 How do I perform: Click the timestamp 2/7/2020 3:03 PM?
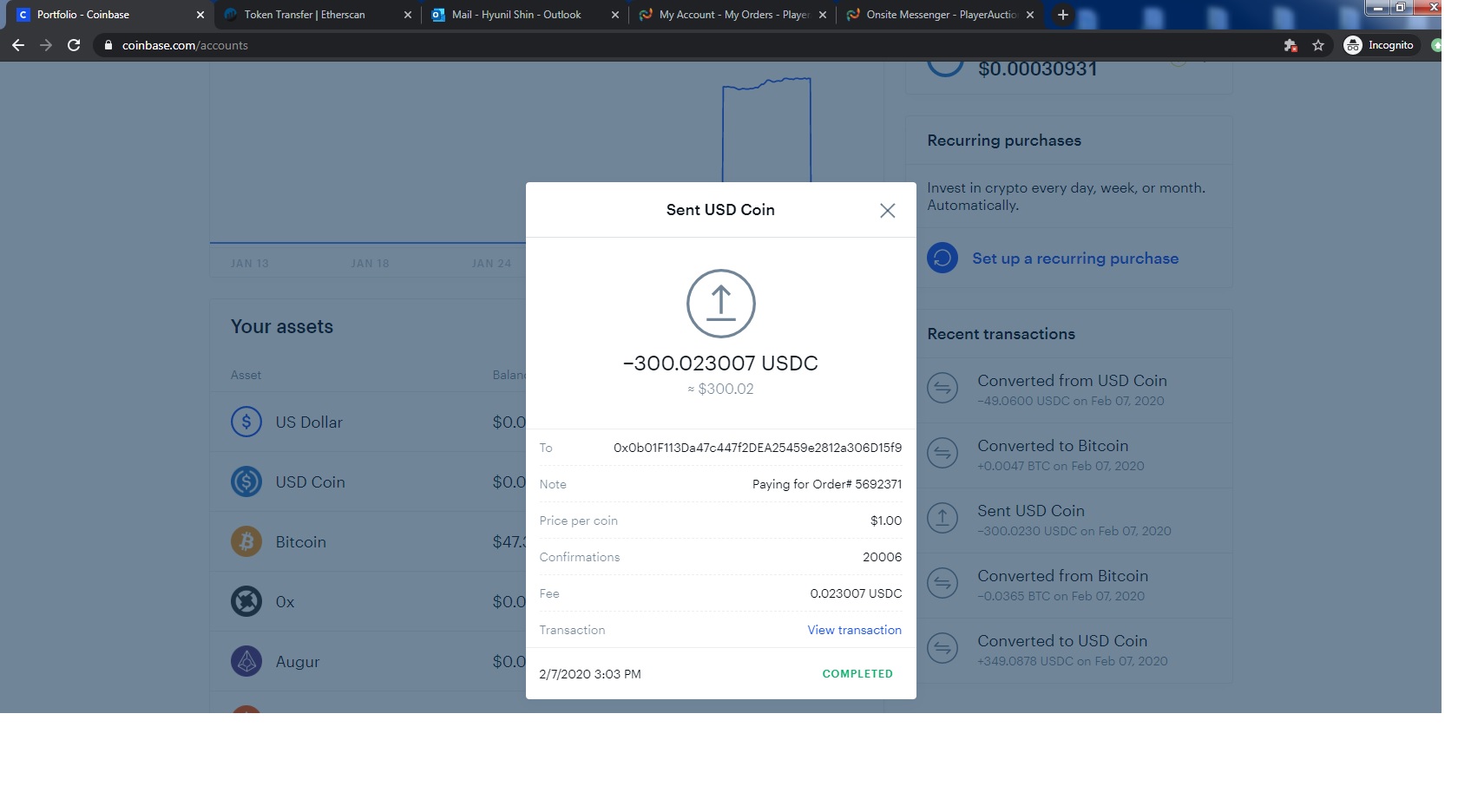coord(590,674)
